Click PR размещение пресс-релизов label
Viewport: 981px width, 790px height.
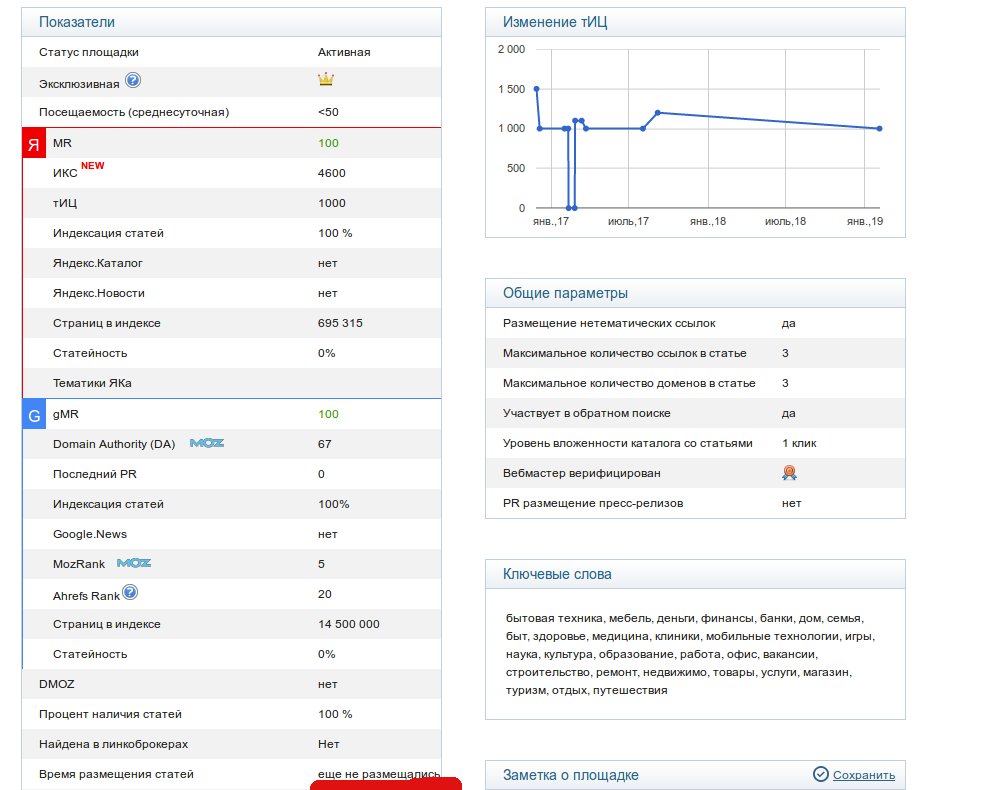click(x=593, y=503)
